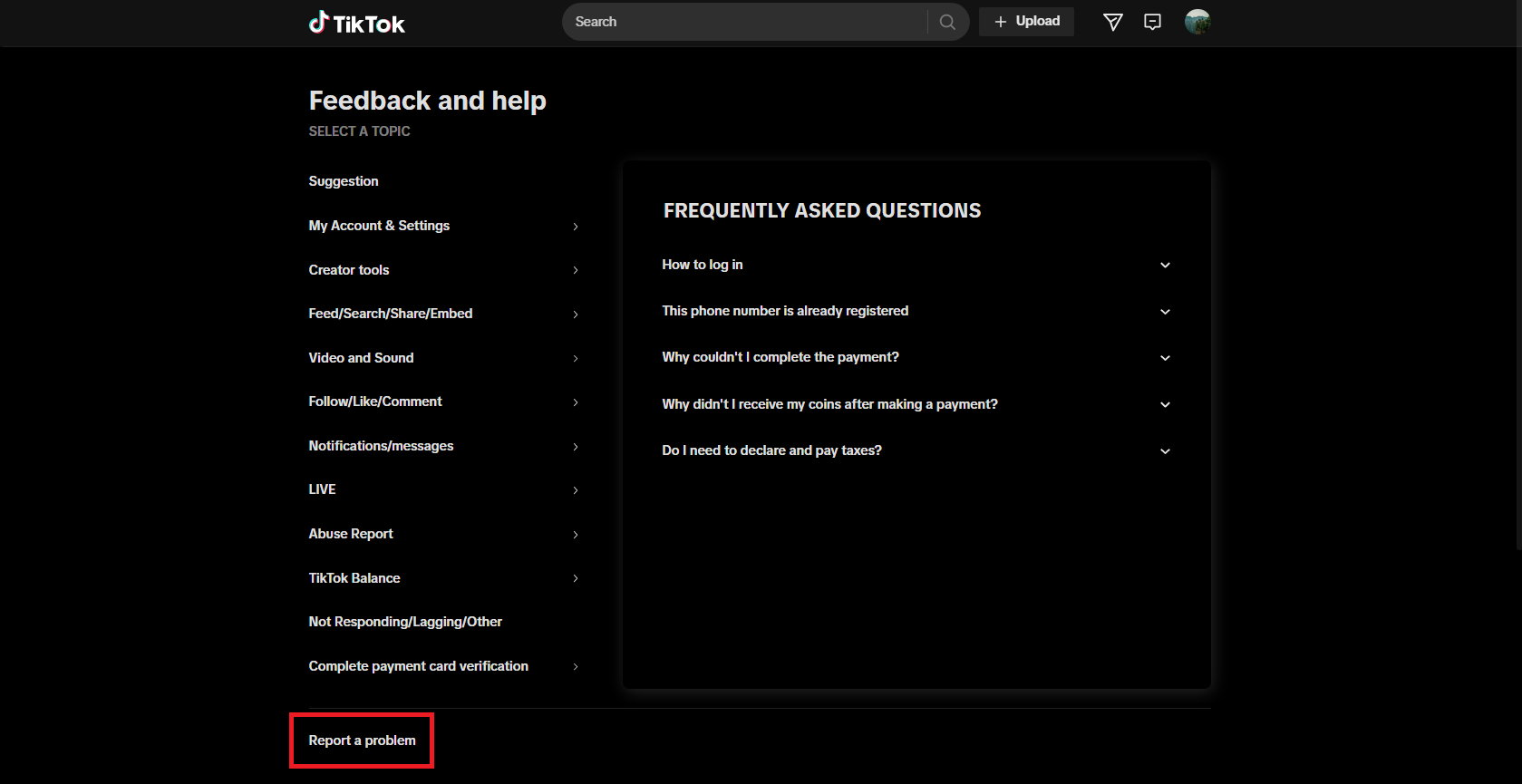Select Not Responding/Lagging/Other topic

pyautogui.click(x=405, y=622)
